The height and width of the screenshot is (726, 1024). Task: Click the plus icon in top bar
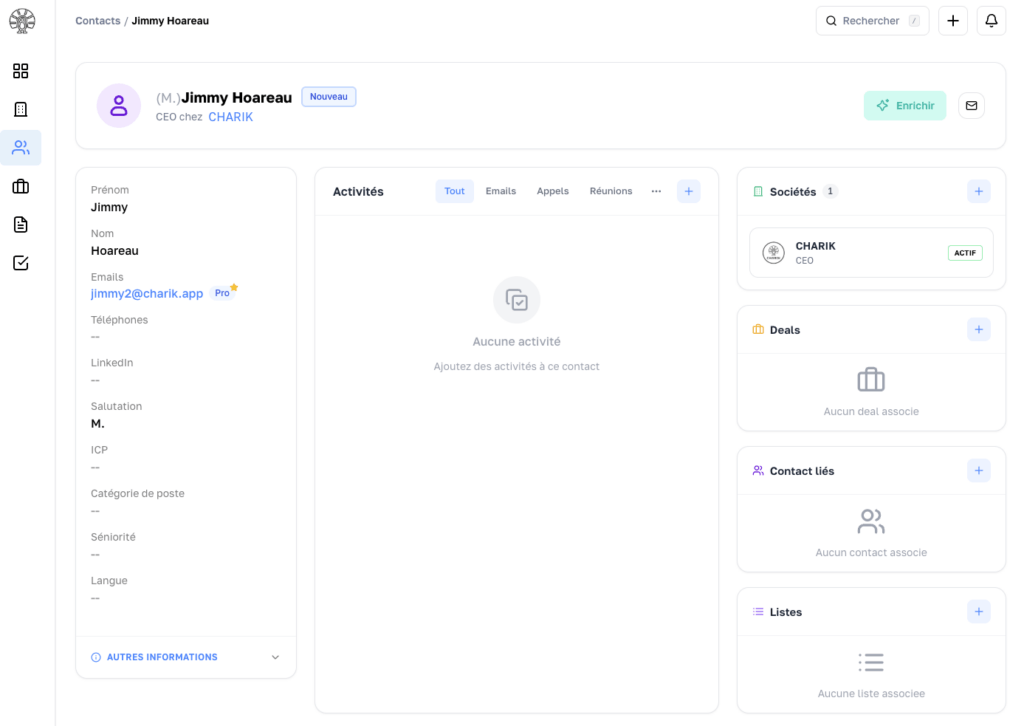point(952,21)
